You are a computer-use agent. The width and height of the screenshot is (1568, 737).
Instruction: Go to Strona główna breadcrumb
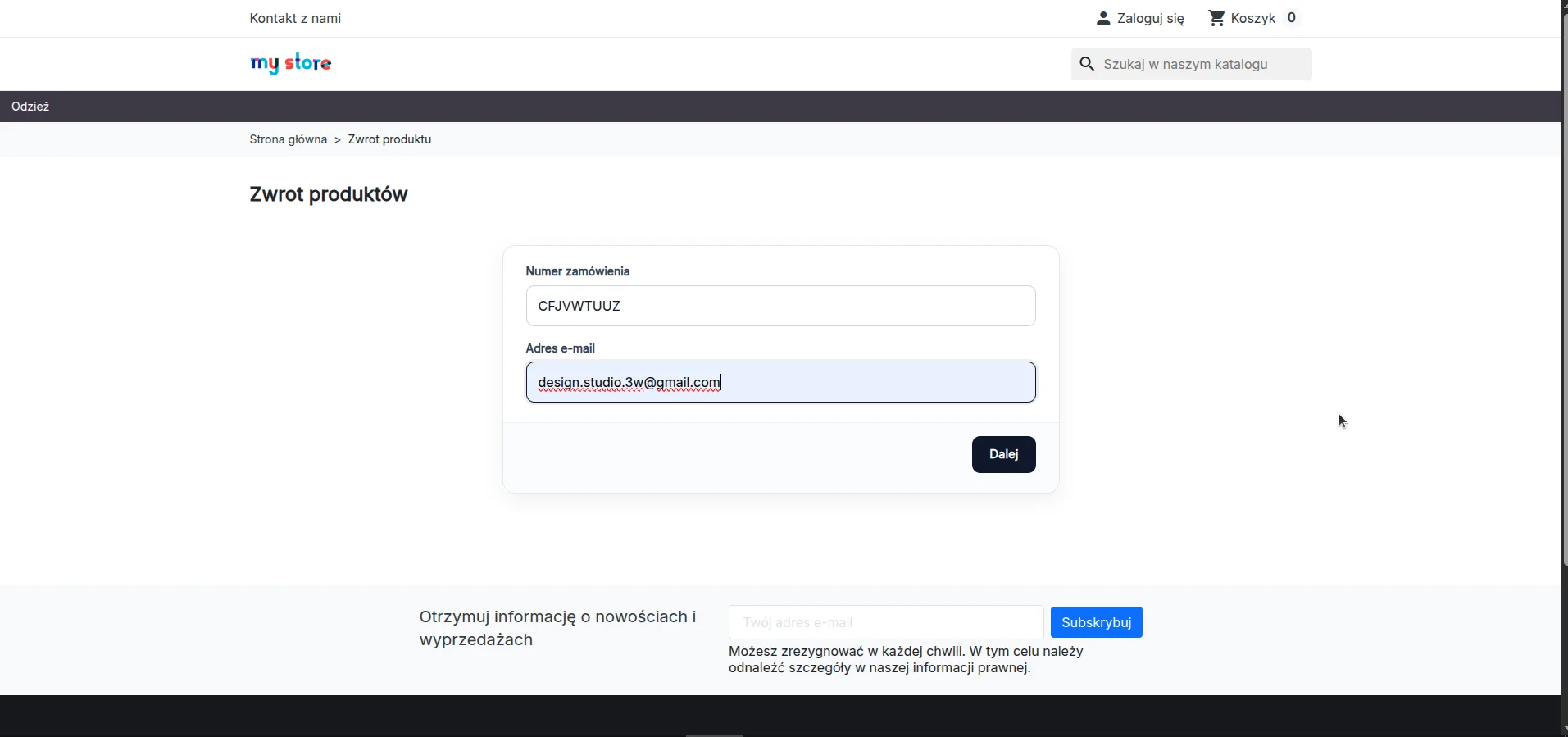click(289, 139)
